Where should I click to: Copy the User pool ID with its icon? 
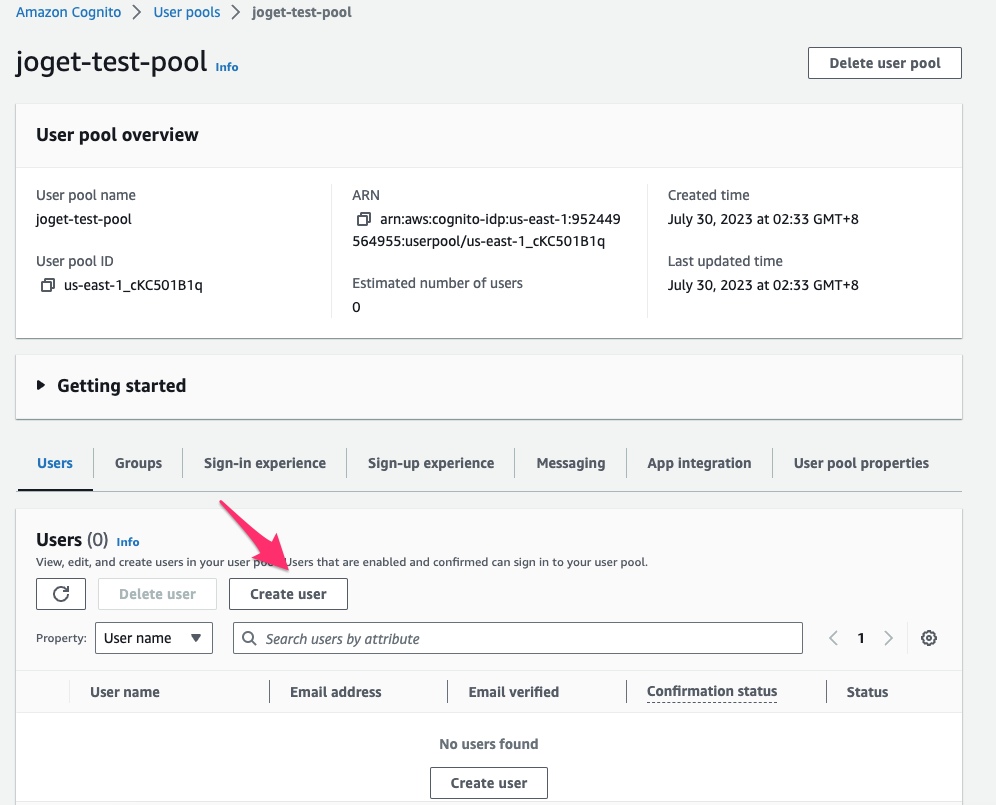tap(48, 285)
